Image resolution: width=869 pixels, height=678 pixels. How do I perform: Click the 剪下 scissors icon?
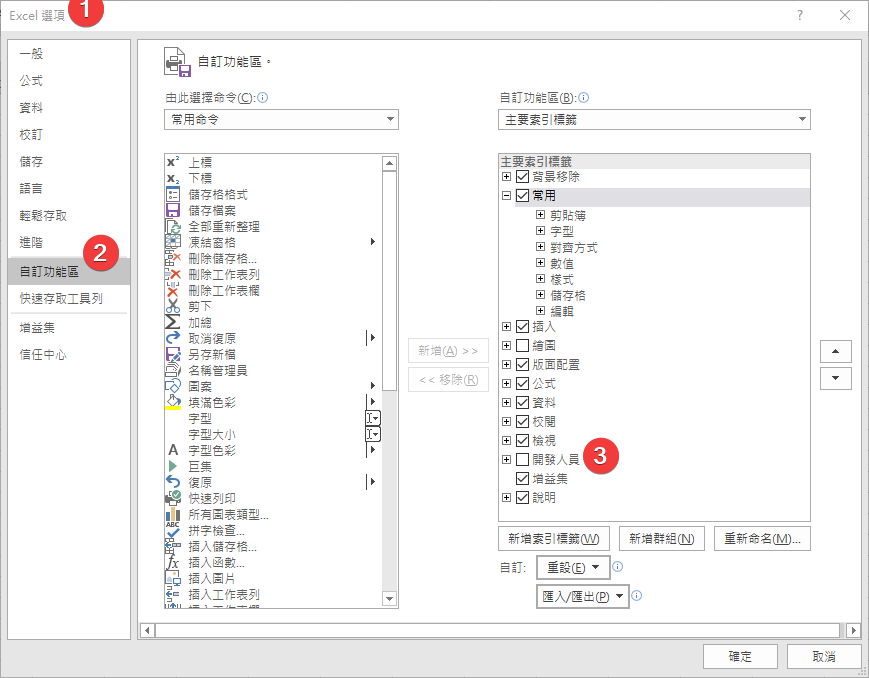coord(173,306)
